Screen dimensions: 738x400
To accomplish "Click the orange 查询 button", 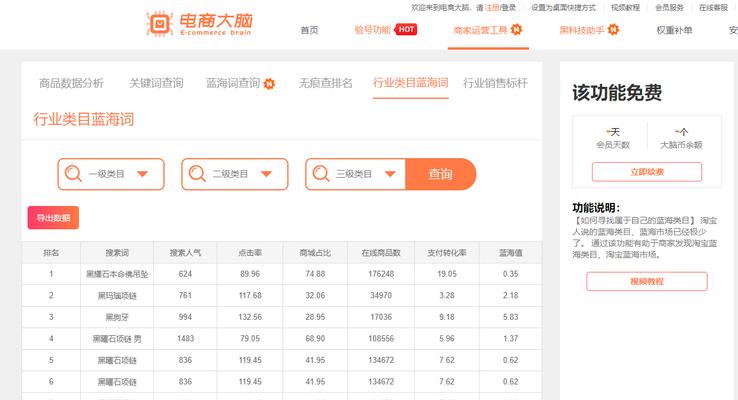I will (441, 174).
